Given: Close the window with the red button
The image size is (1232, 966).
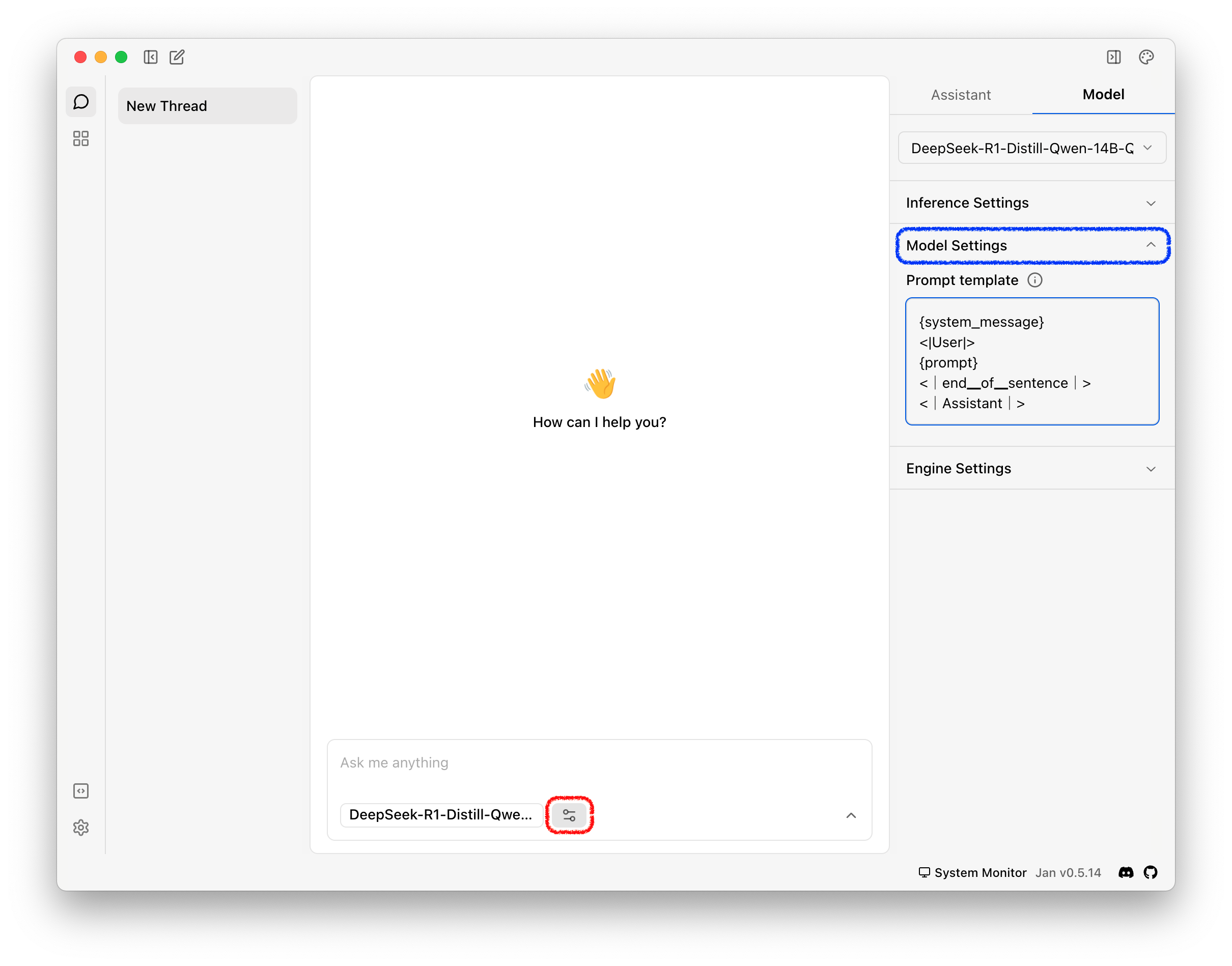Looking at the screenshot, I should point(80,57).
